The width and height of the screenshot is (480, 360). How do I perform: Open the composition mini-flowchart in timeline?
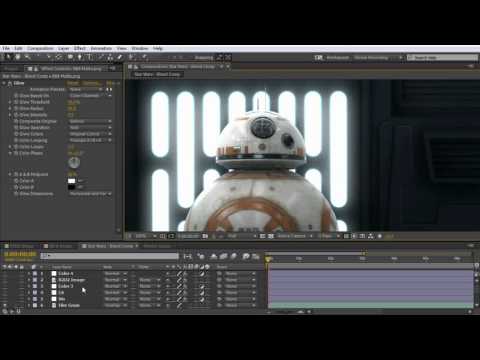[188, 256]
